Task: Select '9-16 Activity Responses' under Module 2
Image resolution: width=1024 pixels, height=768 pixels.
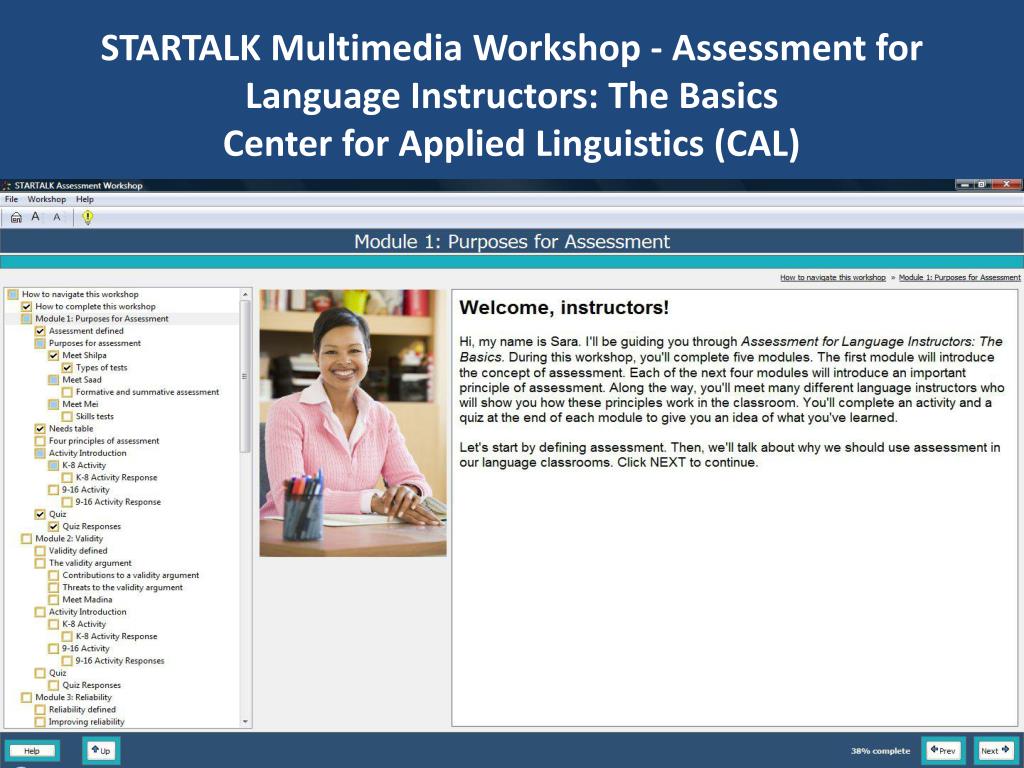Action: tap(120, 661)
